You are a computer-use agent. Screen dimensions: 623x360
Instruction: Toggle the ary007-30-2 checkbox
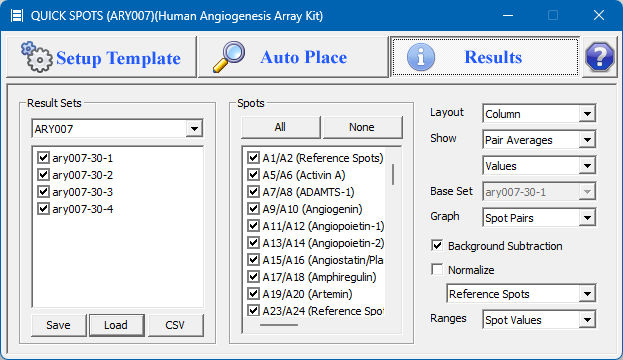pos(43,175)
